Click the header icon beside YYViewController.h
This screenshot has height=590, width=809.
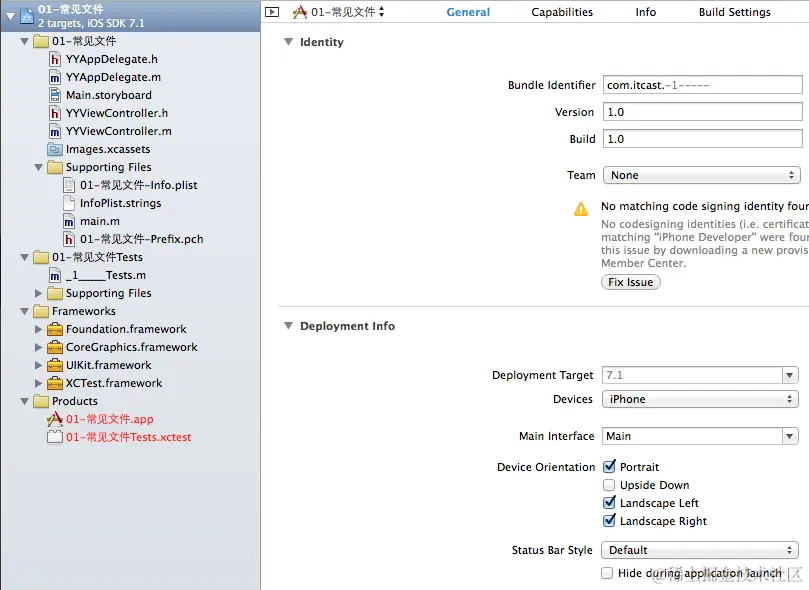(55, 113)
